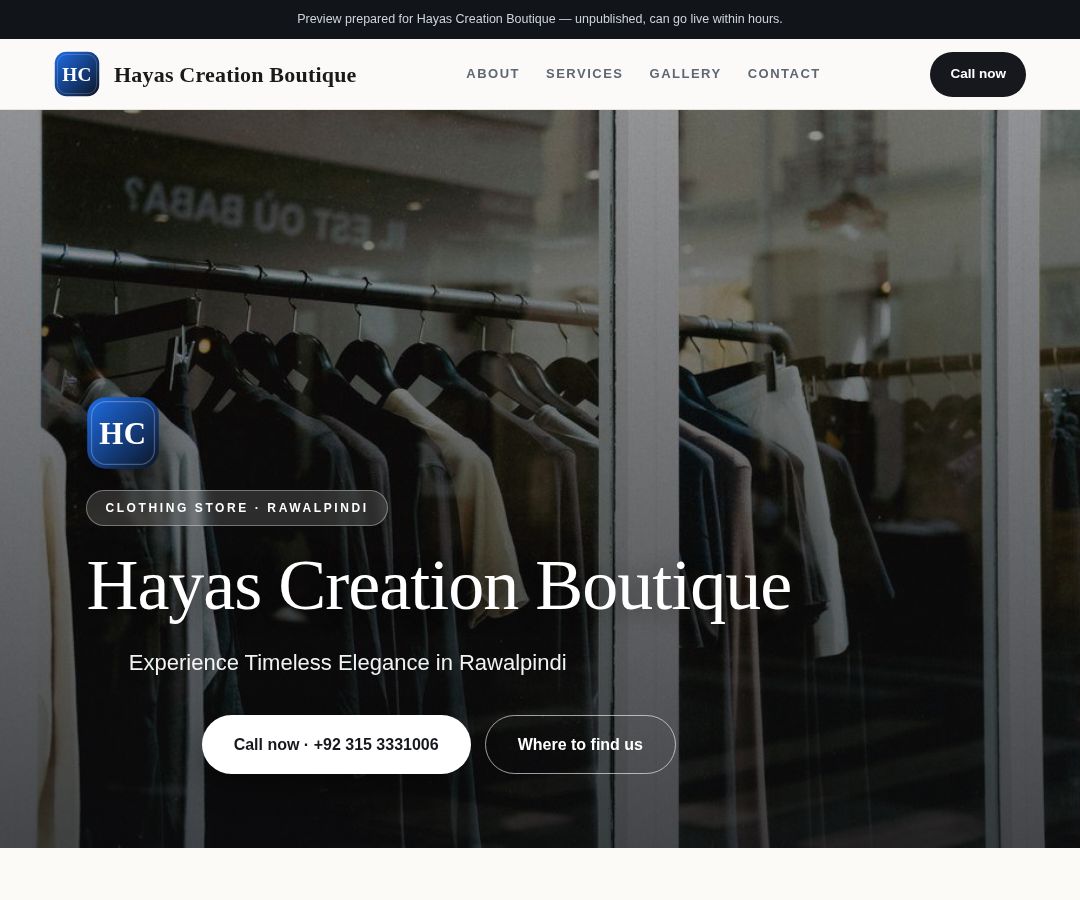The height and width of the screenshot is (900, 1080).
Task: Click the HC logo icon in the header
Action: click(76, 74)
